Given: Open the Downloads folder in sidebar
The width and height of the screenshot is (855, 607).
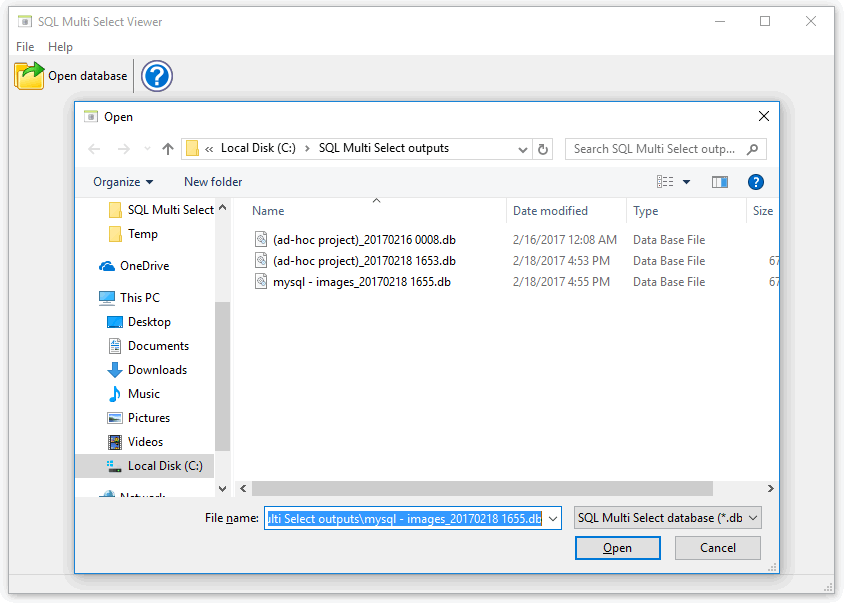Looking at the screenshot, I should (x=156, y=370).
